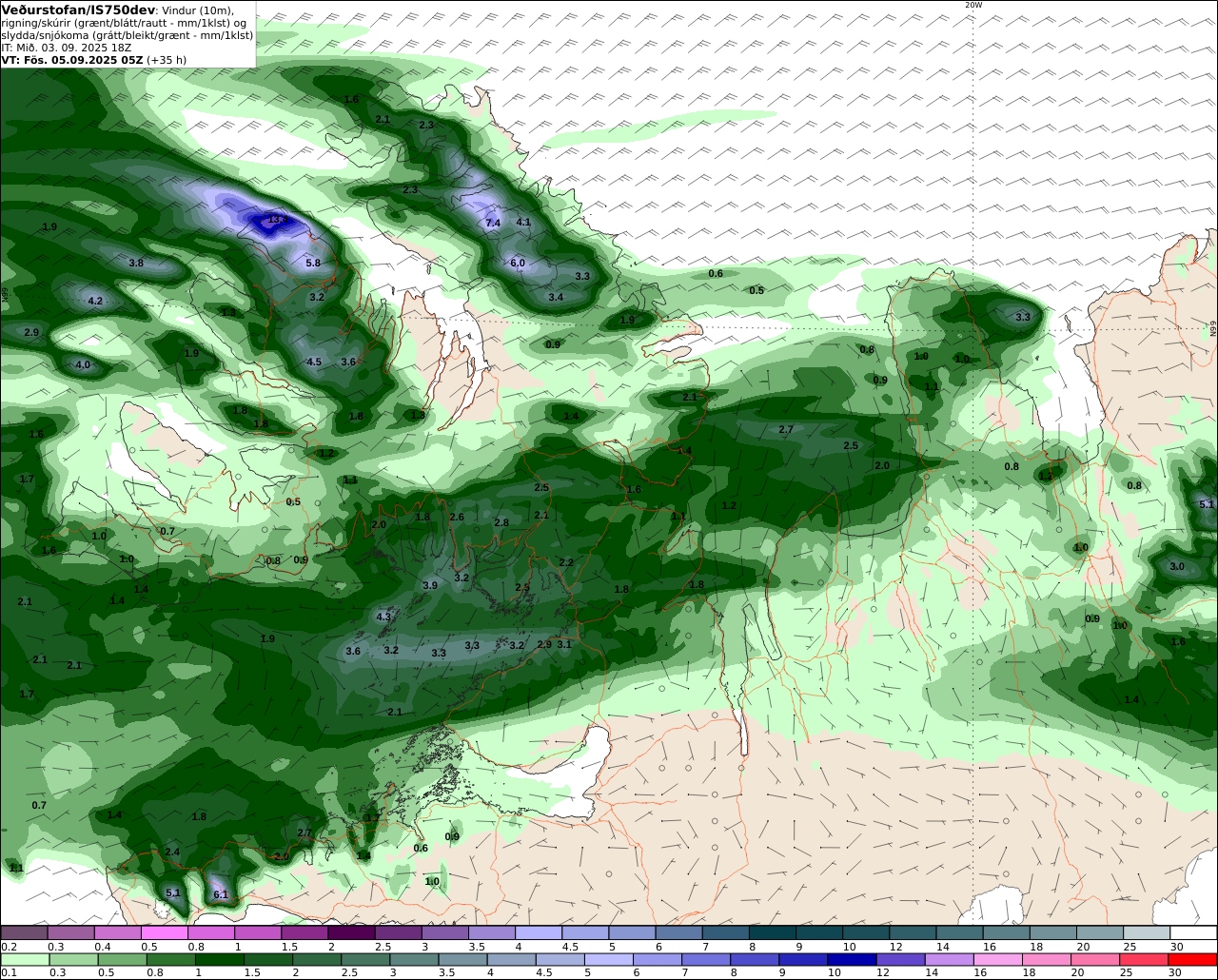This screenshot has height=980, width=1218.
Task: Click the 3.0 value on the map
Action: click(x=1177, y=566)
